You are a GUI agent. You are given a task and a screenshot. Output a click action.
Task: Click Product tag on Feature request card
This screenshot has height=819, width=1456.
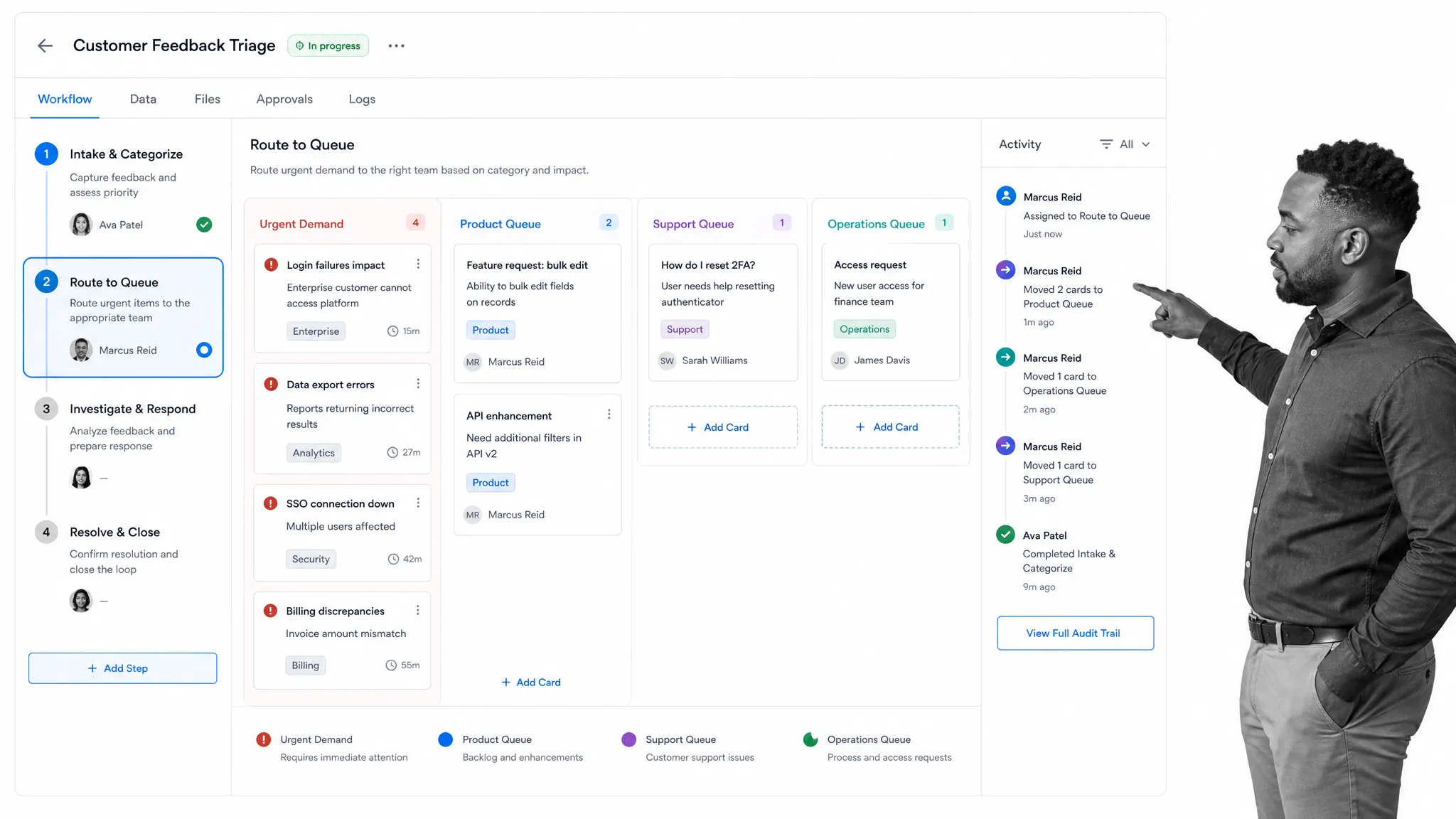coord(491,330)
